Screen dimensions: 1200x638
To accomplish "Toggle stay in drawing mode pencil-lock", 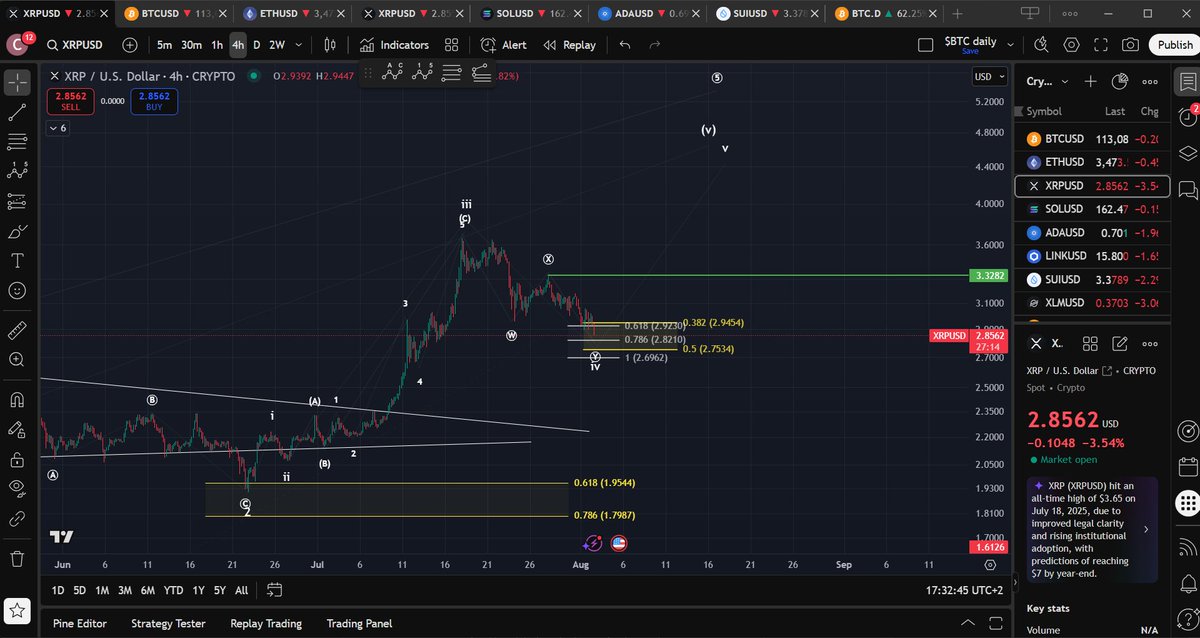I will pos(17,430).
